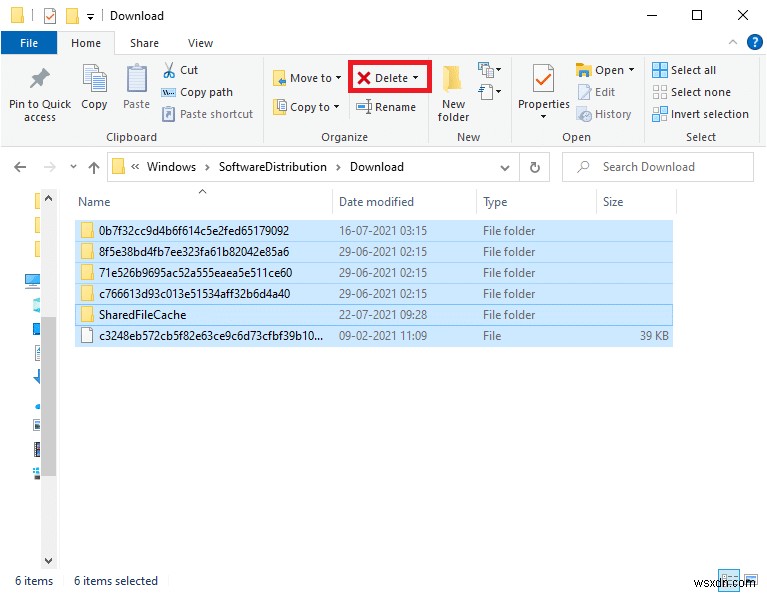Click Rename in the Organize group

coord(386,107)
